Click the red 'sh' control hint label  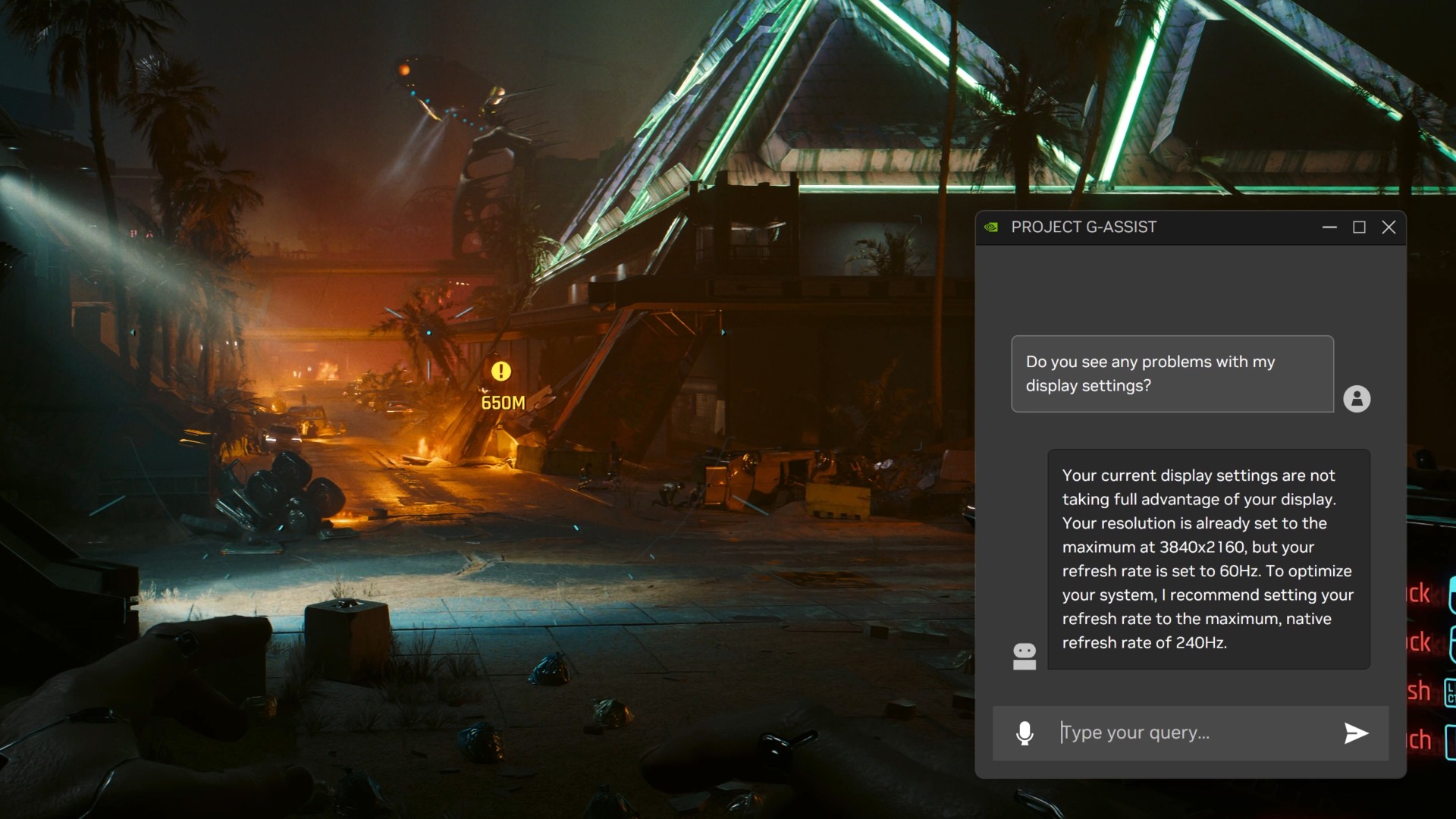click(x=1419, y=692)
